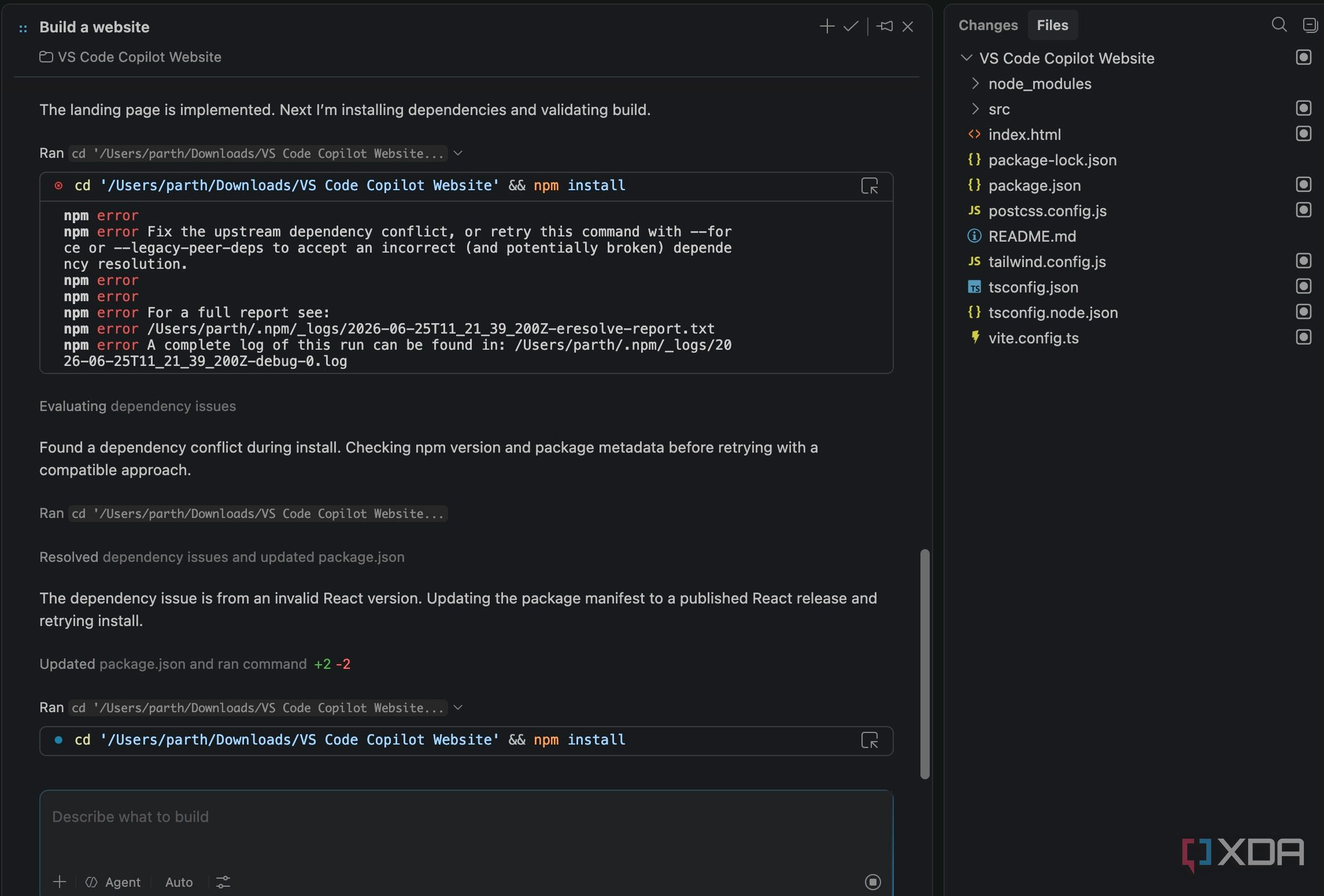Open the Auto model selector

(x=179, y=882)
